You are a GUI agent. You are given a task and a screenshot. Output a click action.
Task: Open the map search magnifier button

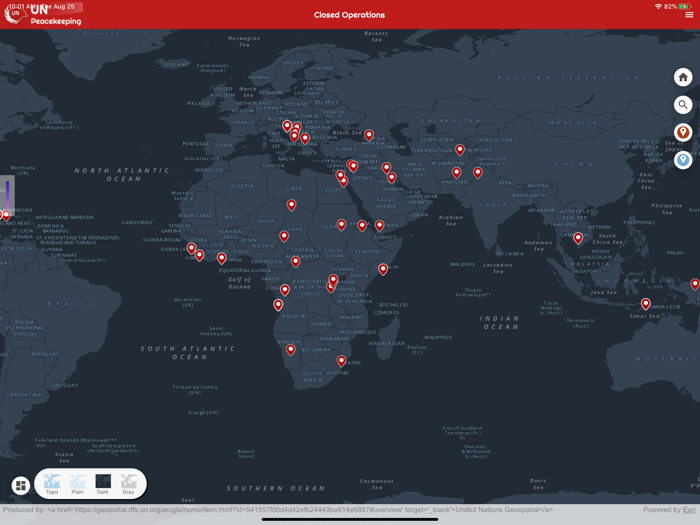click(683, 105)
